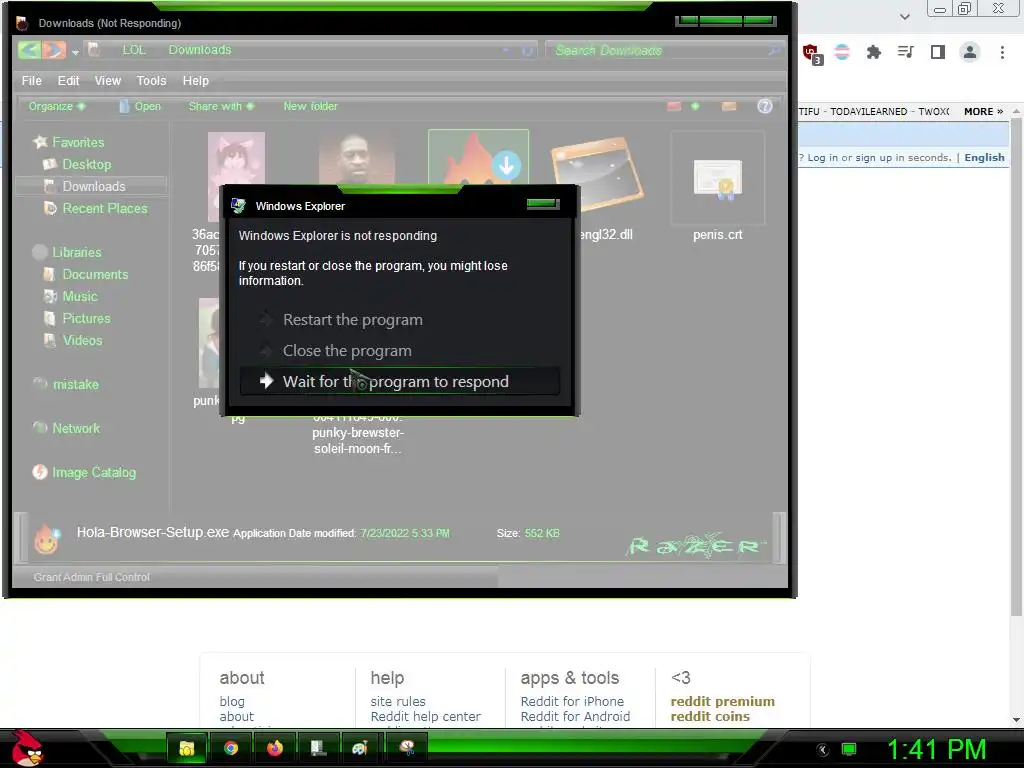The height and width of the screenshot is (768, 1024).
Task: Select the penis.crt certificate file
Action: tap(718, 178)
